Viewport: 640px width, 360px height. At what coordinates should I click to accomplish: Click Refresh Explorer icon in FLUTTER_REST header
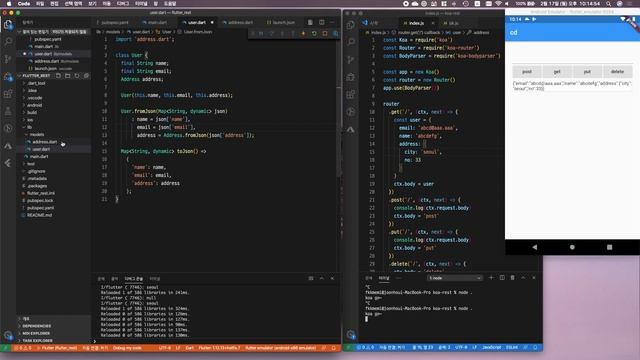coord(77,76)
